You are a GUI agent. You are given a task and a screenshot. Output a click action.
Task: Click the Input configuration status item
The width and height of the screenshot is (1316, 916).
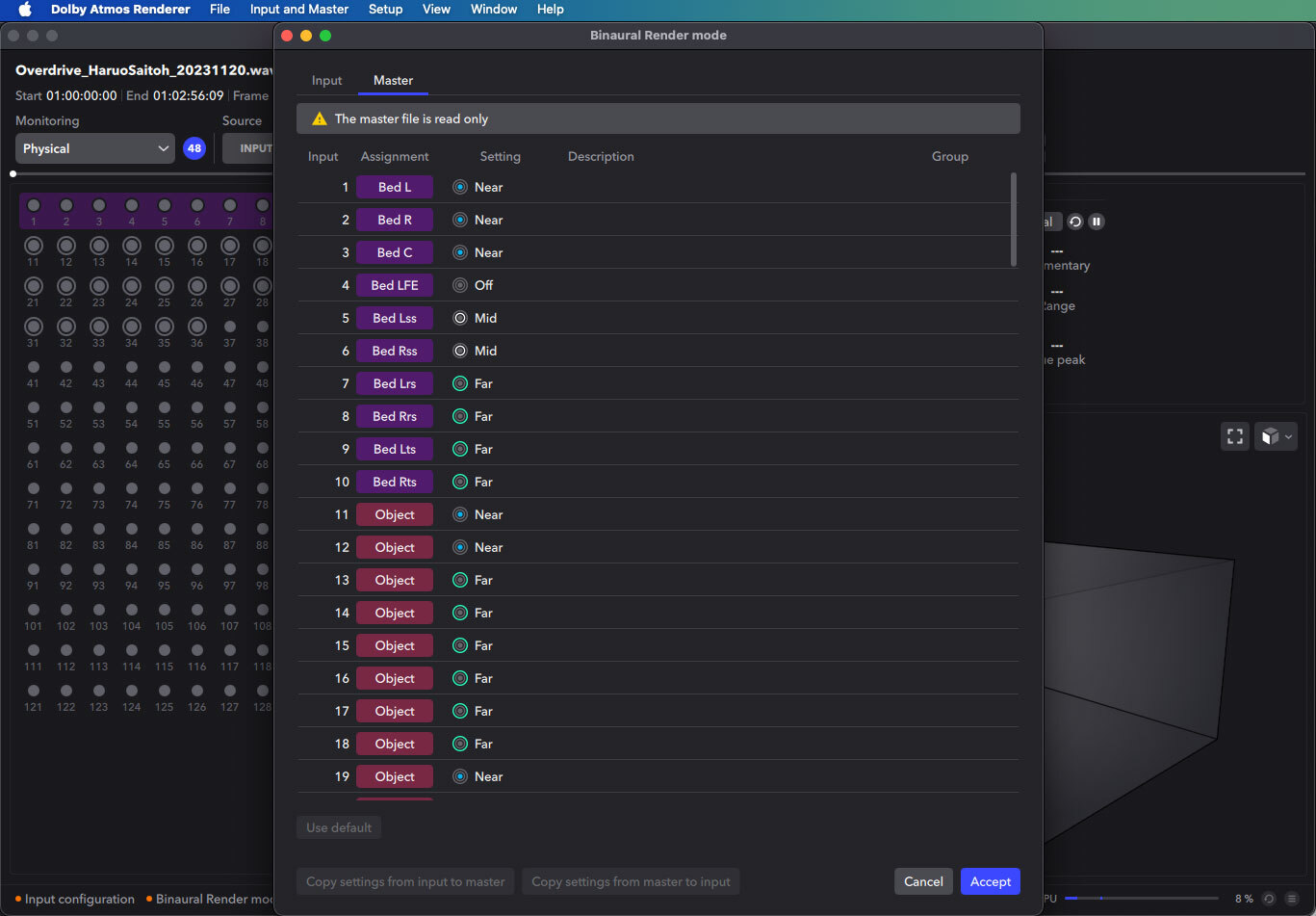(74, 899)
